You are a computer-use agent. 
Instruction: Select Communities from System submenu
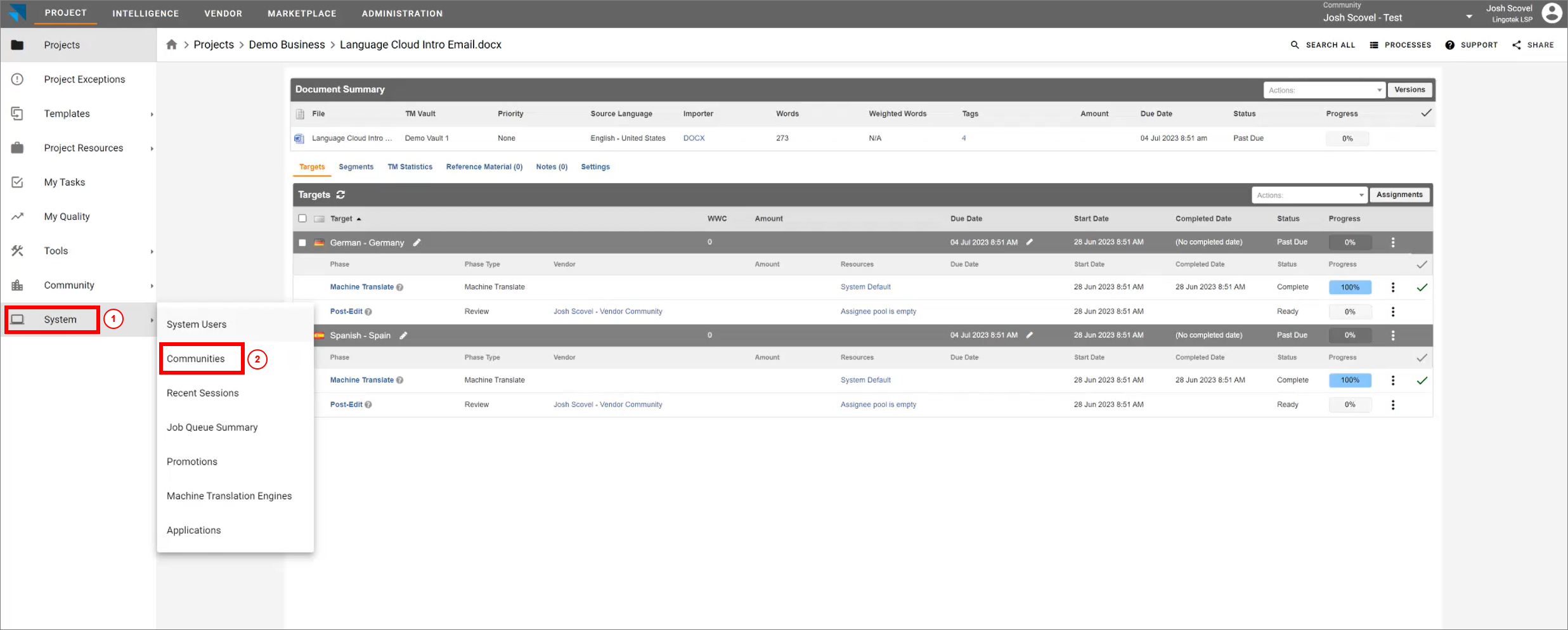pos(196,359)
